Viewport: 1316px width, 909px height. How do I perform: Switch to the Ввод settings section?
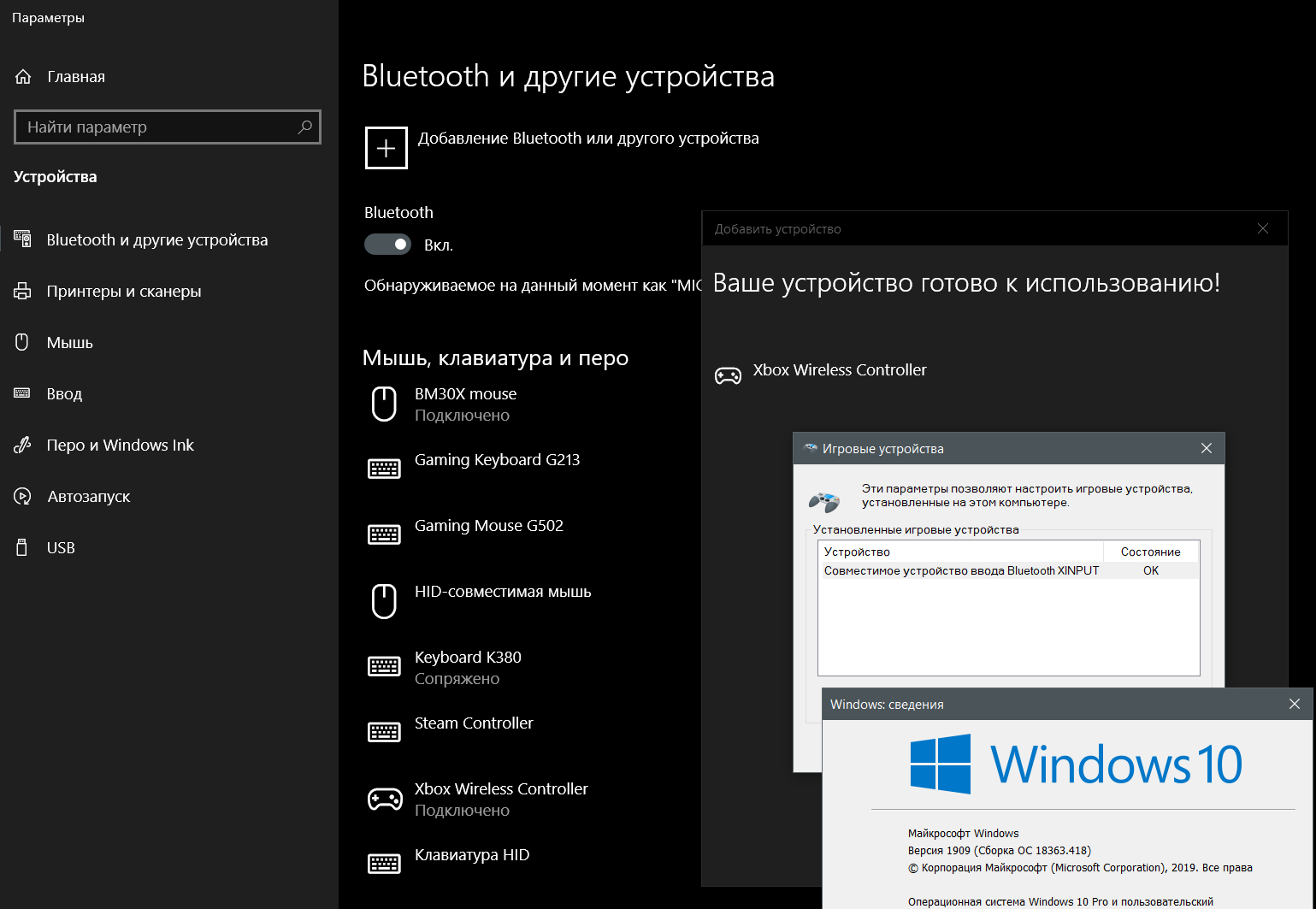click(64, 393)
